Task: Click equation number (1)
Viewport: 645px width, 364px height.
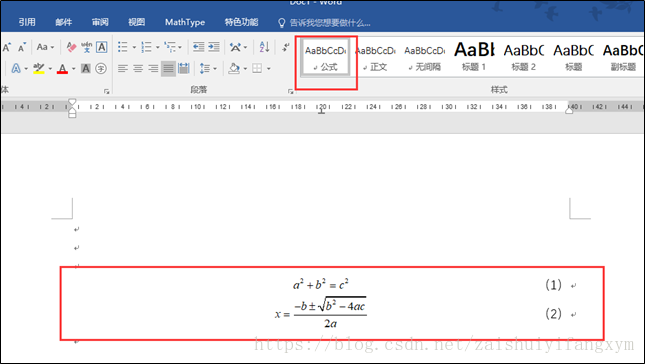Action: pyautogui.click(x=553, y=285)
